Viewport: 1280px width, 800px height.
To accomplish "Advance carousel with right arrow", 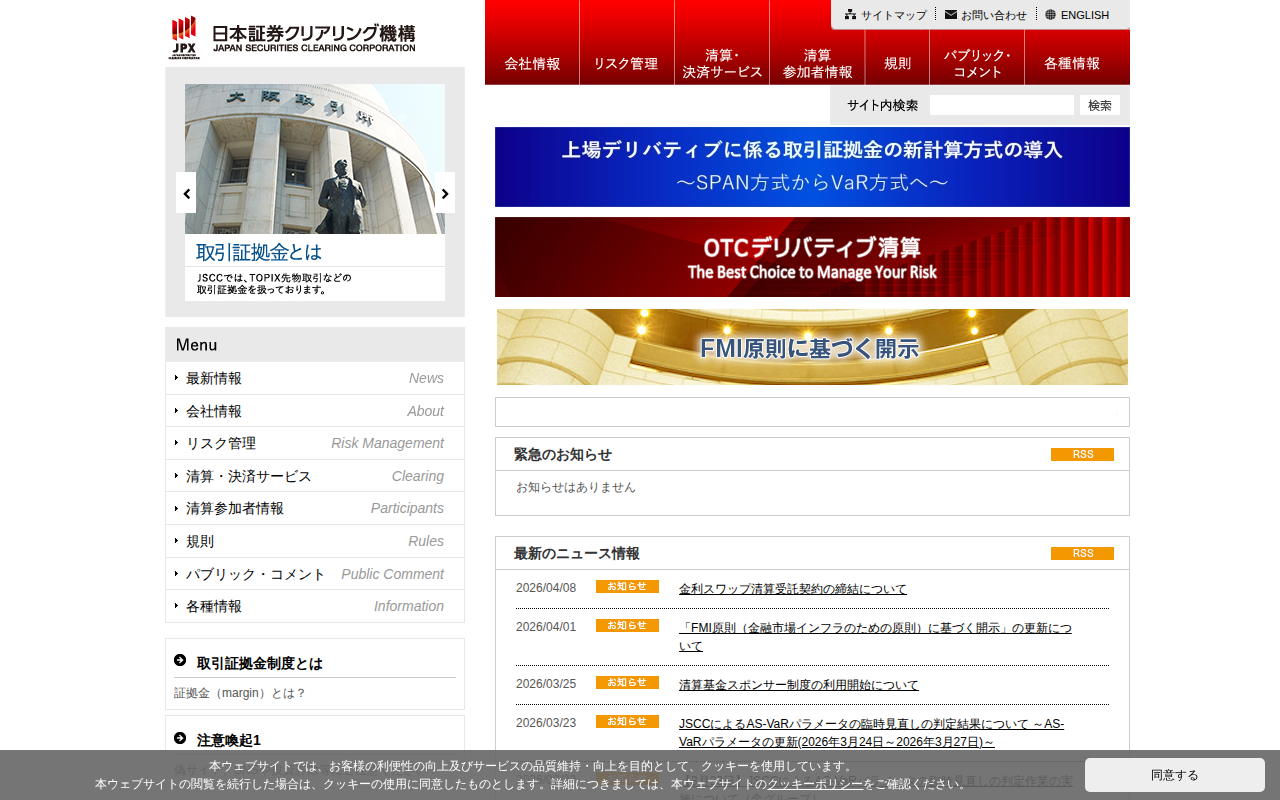I will click(444, 193).
